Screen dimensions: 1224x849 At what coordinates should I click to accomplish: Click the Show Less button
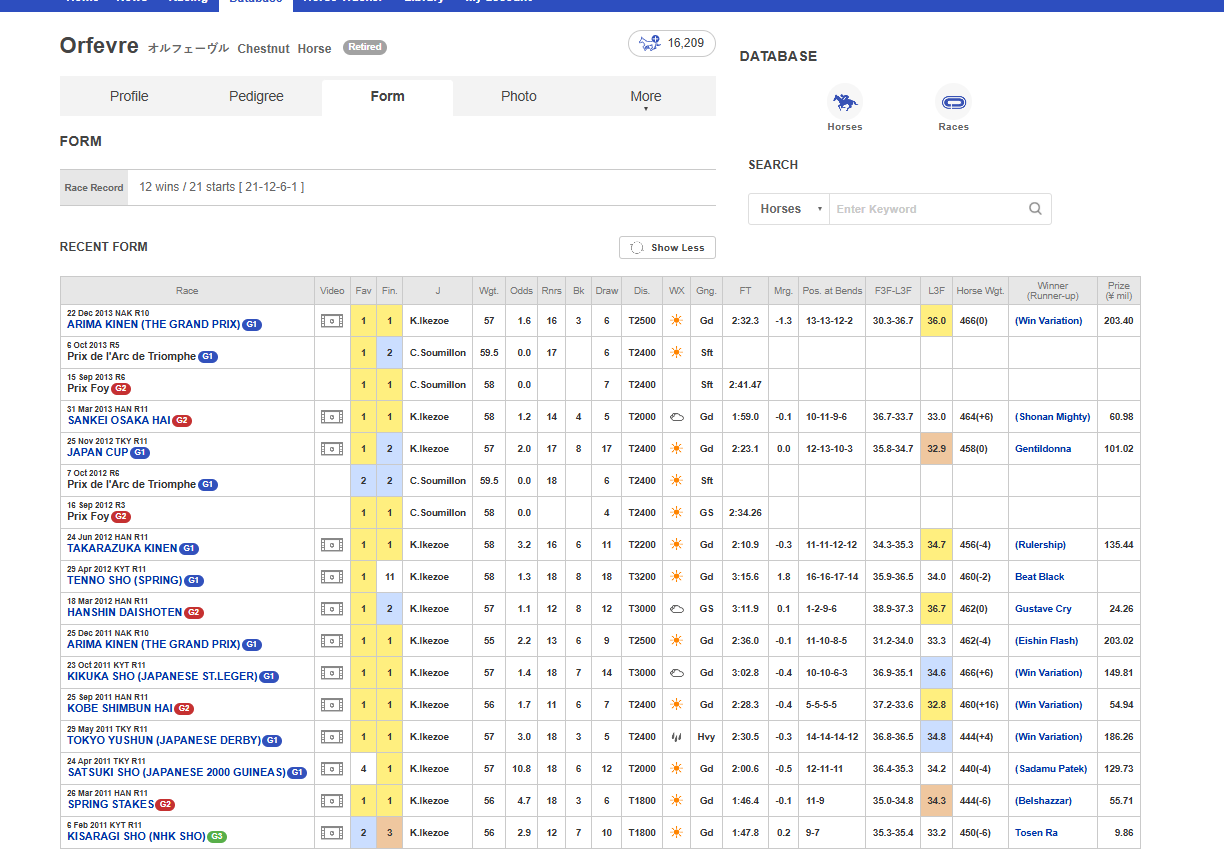tap(667, 247)
